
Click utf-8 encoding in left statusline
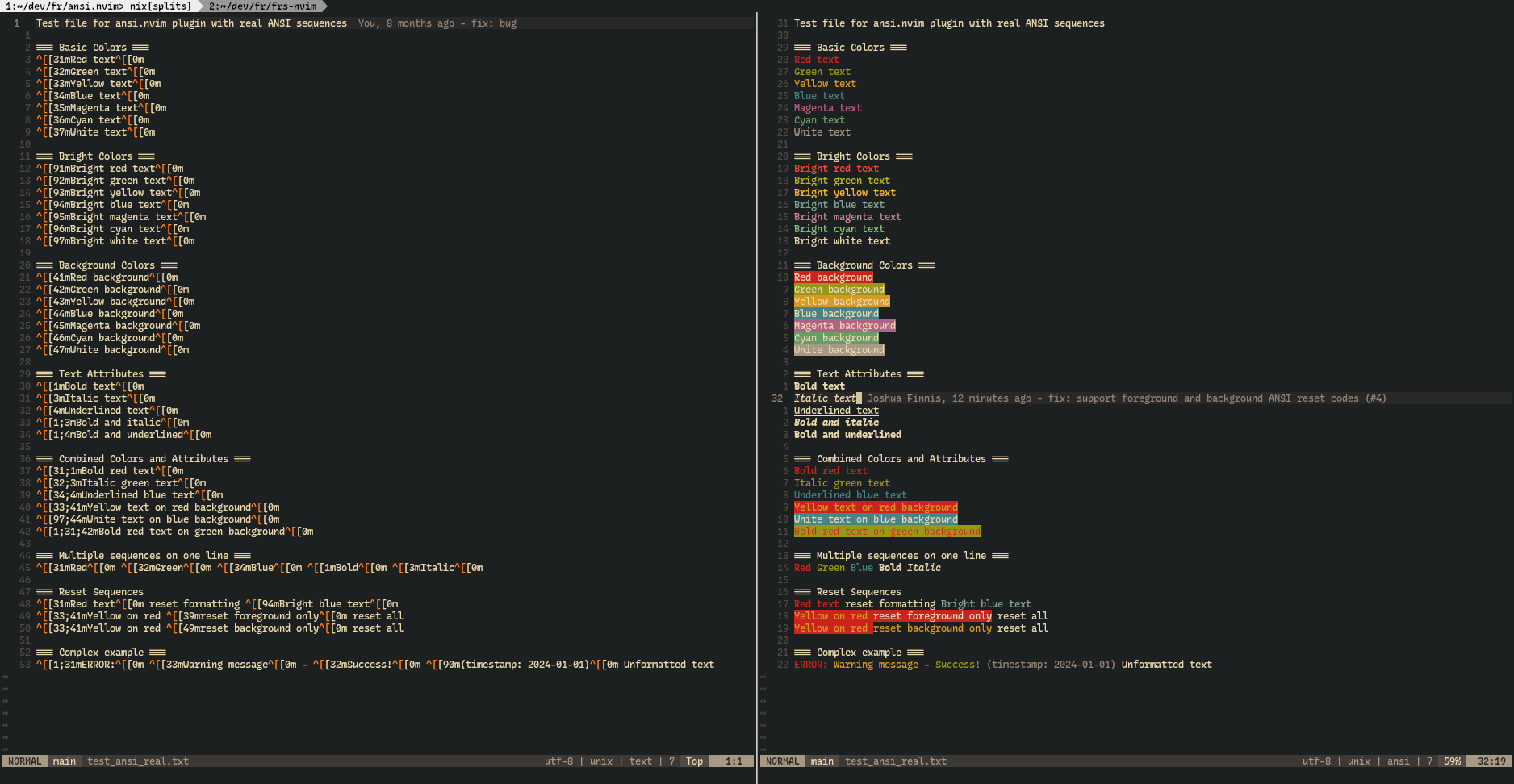click(x=558, y=761)
